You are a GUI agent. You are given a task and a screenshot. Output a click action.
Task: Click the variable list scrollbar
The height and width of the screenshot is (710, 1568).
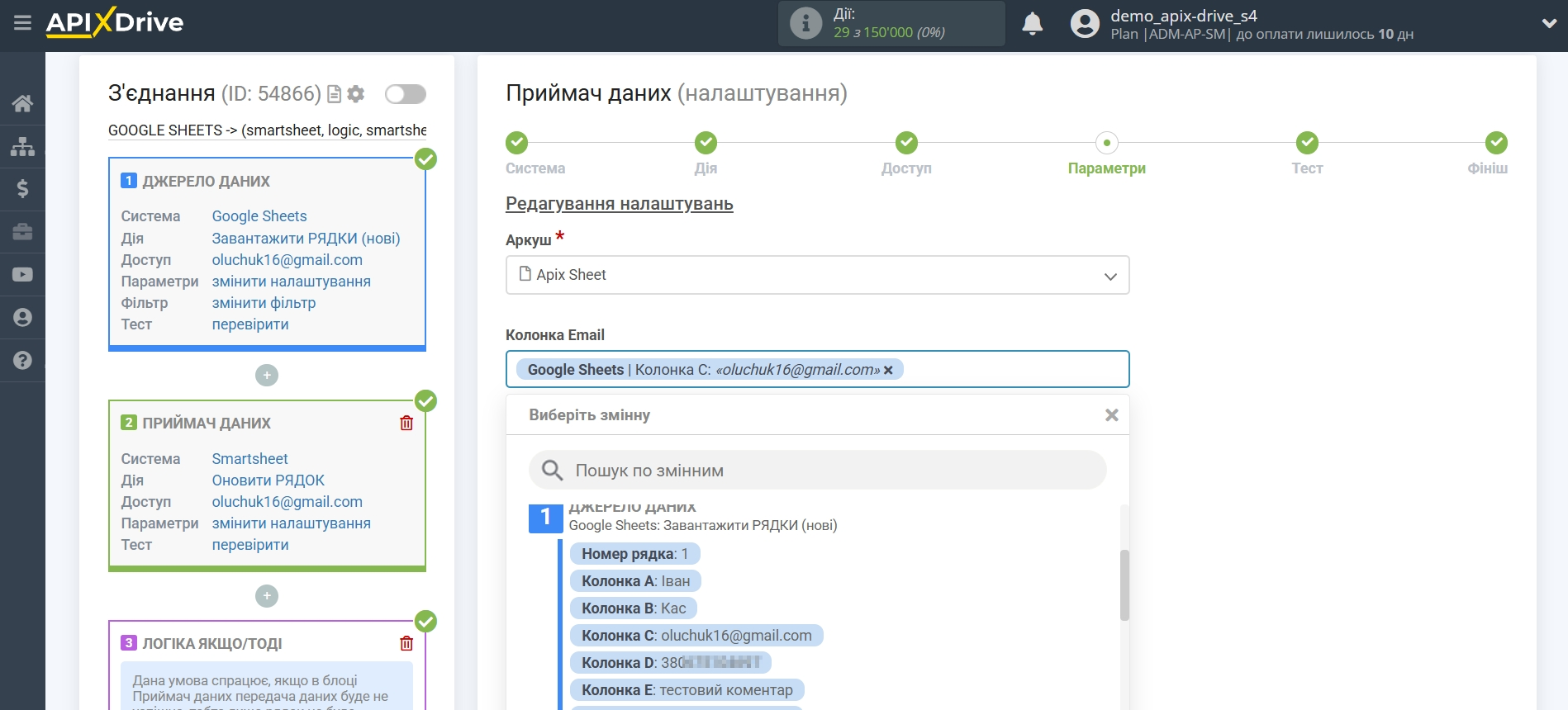pos(1124,585)
